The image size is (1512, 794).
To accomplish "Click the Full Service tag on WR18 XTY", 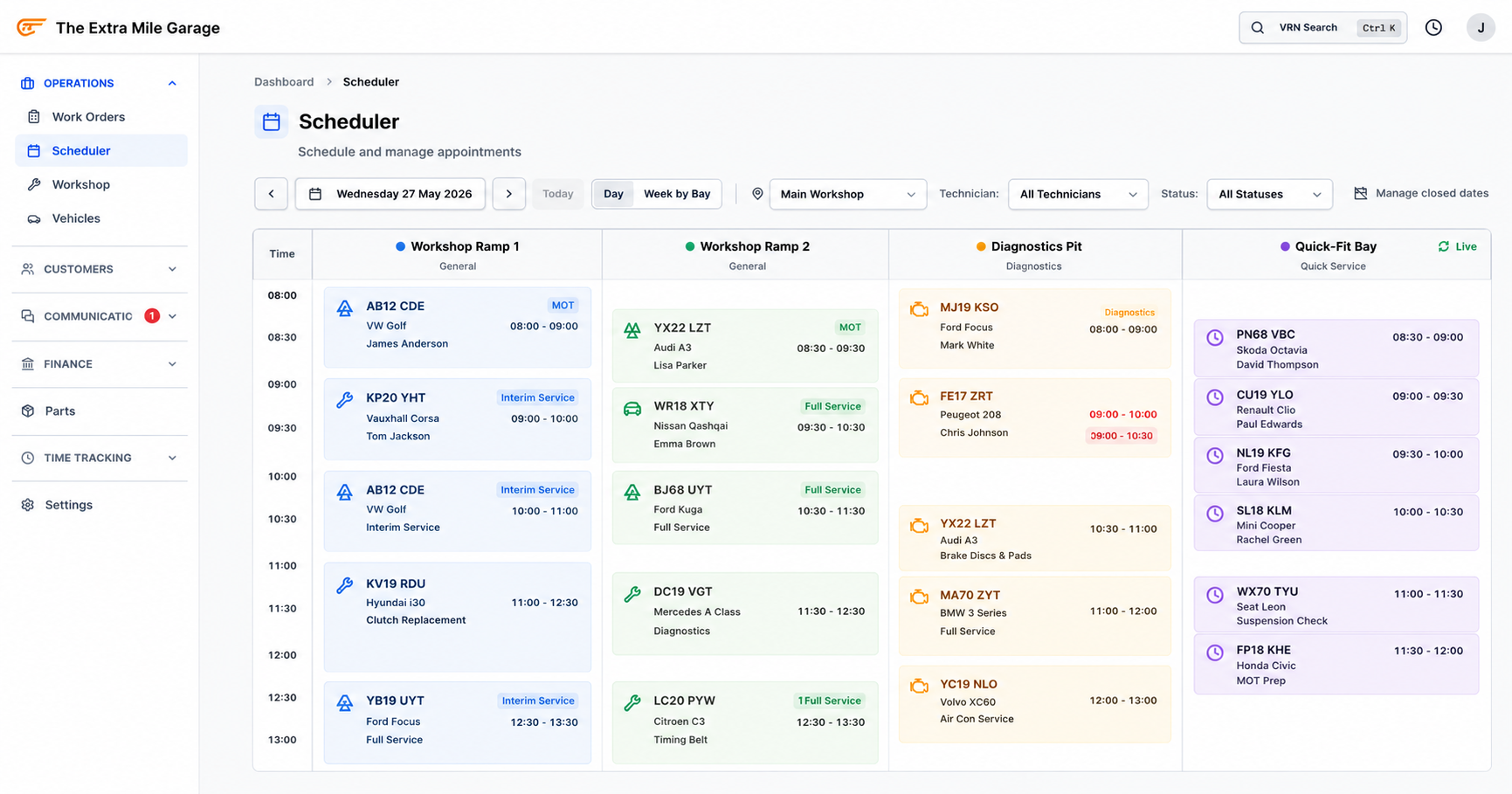I will point(832,406).
